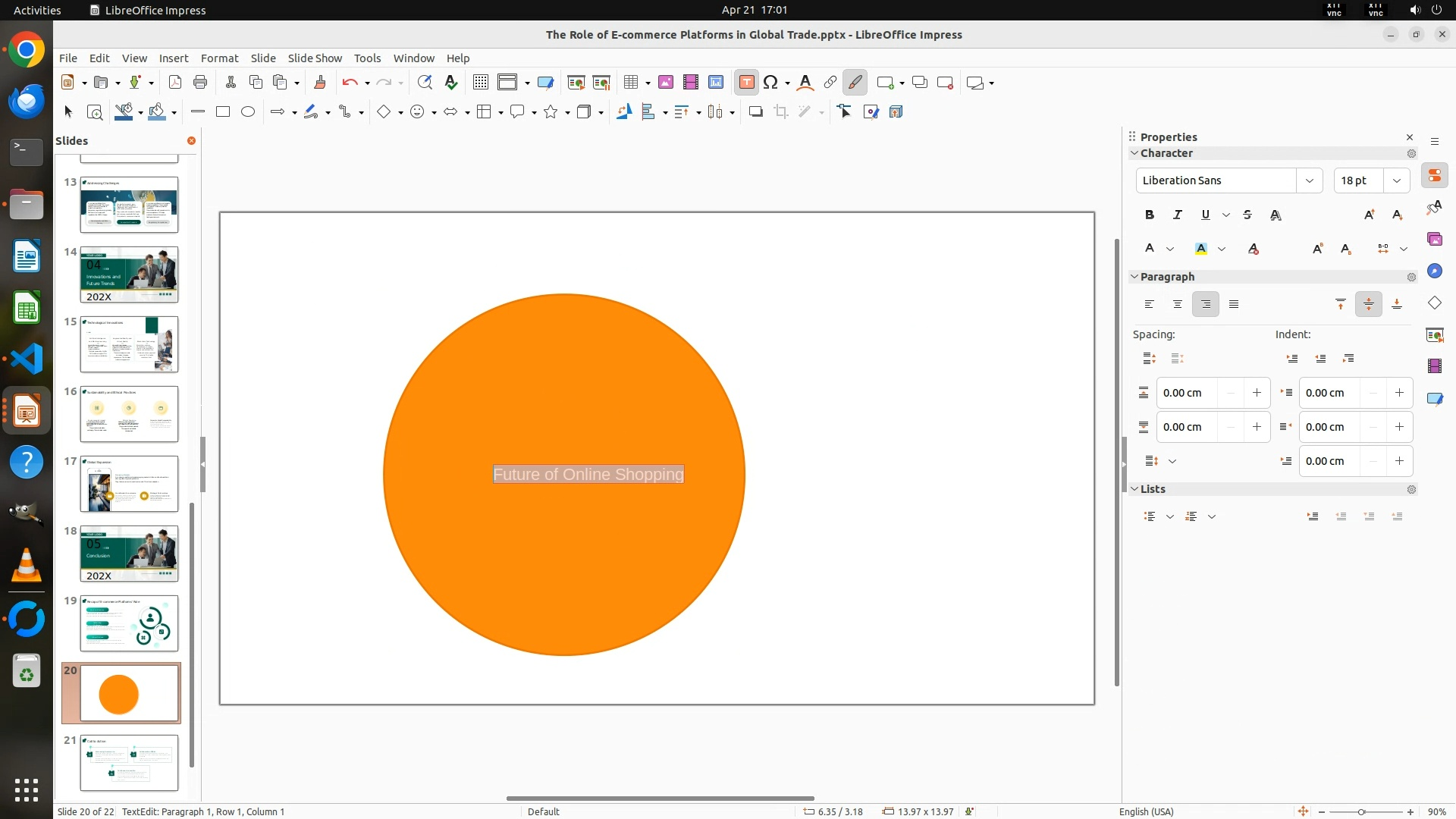Open the Liberation Sans font name dropdown
This screenshot has width=1456, height=819.
(x=1309, y=180)
